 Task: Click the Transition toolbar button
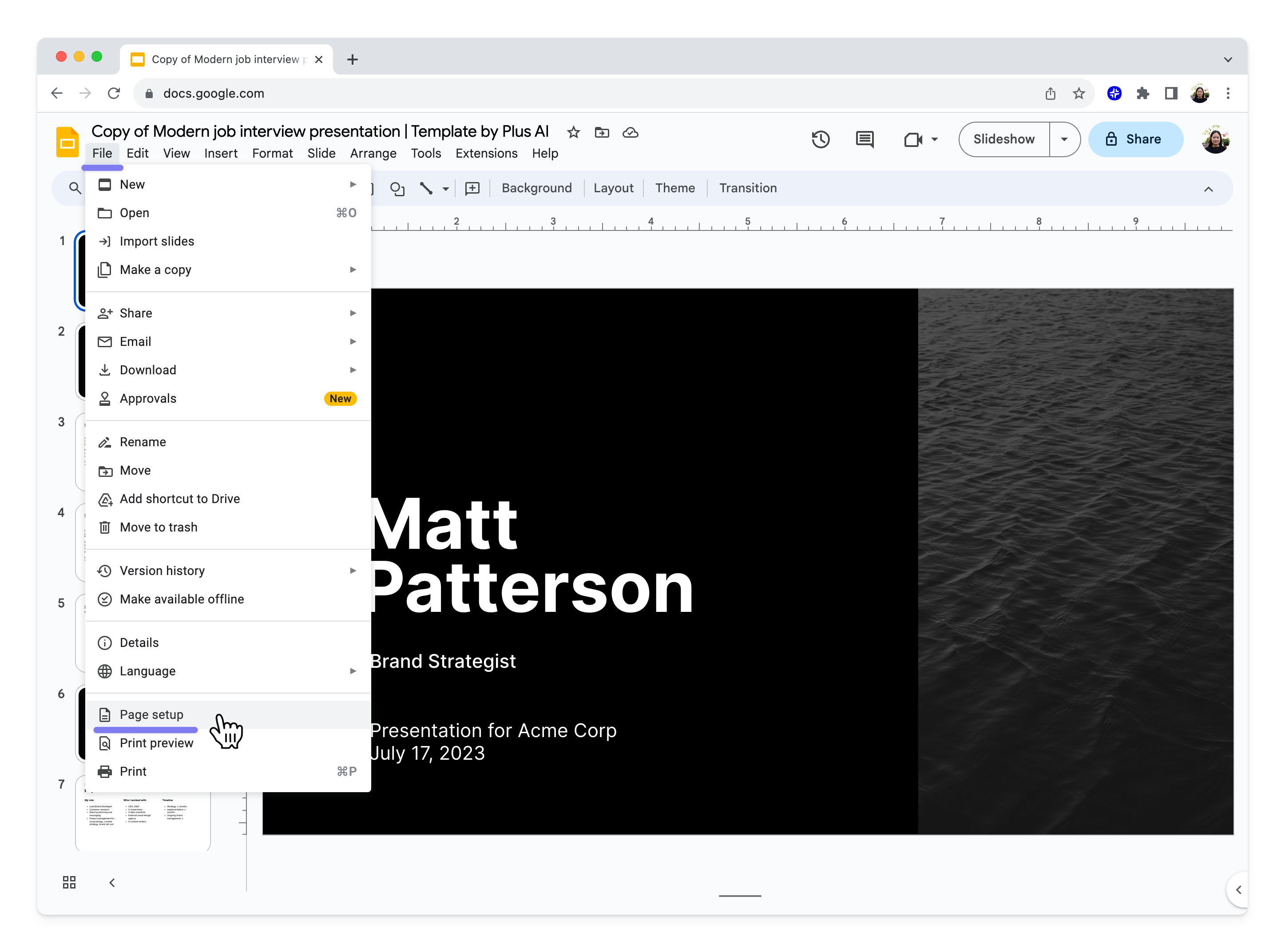tap(747, 188)
